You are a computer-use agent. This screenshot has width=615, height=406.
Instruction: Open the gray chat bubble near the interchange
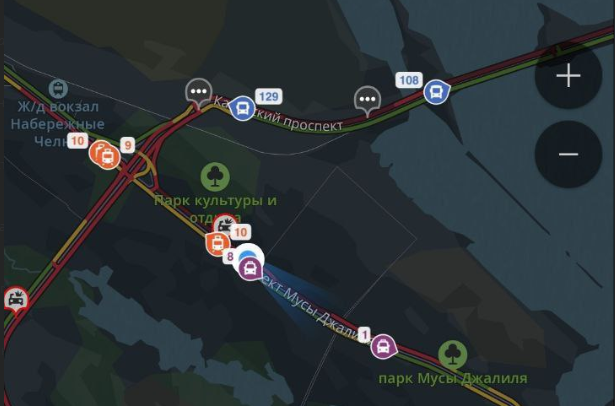coord(199,93)
